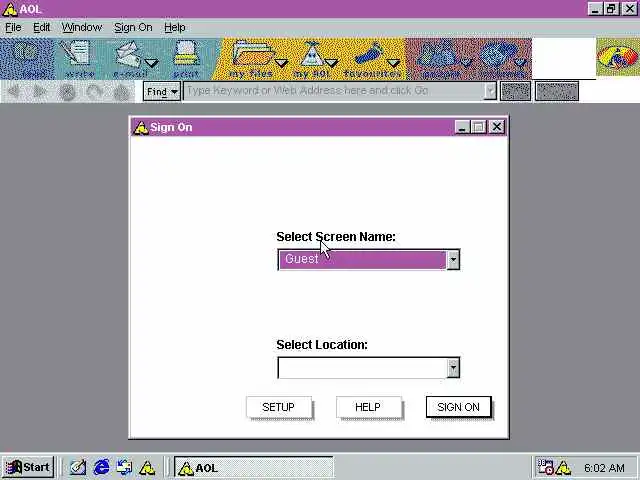Click the first quick launch icon
The image size is (640, 480).
click(x=78, y=467)
